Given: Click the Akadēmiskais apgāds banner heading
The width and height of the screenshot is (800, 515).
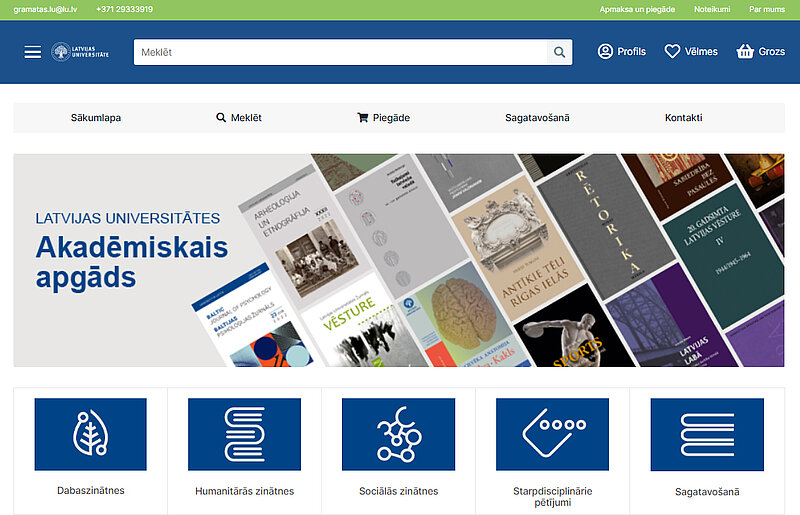Looking at the screenshot, I should (x=132, y=262).
